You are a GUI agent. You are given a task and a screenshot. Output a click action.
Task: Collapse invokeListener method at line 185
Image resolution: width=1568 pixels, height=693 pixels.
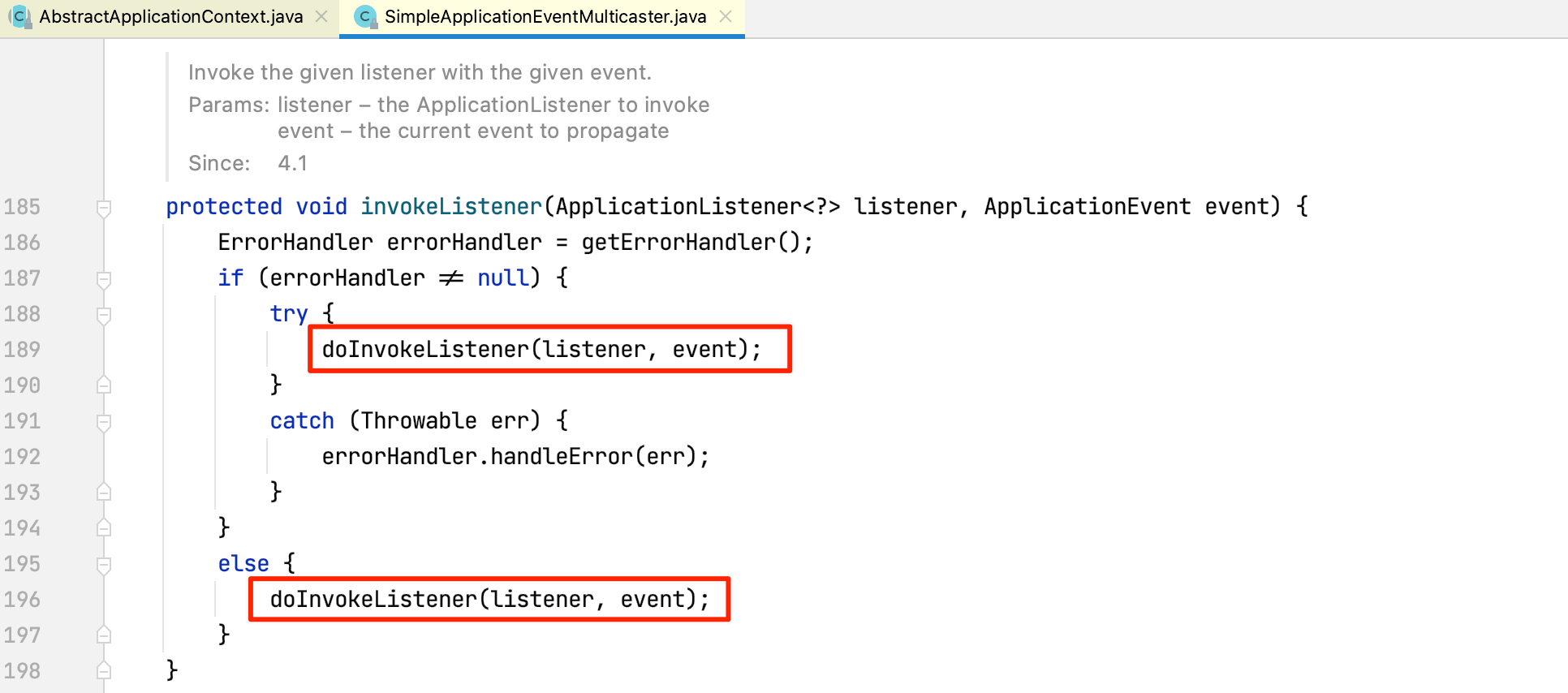click(104, 208)
